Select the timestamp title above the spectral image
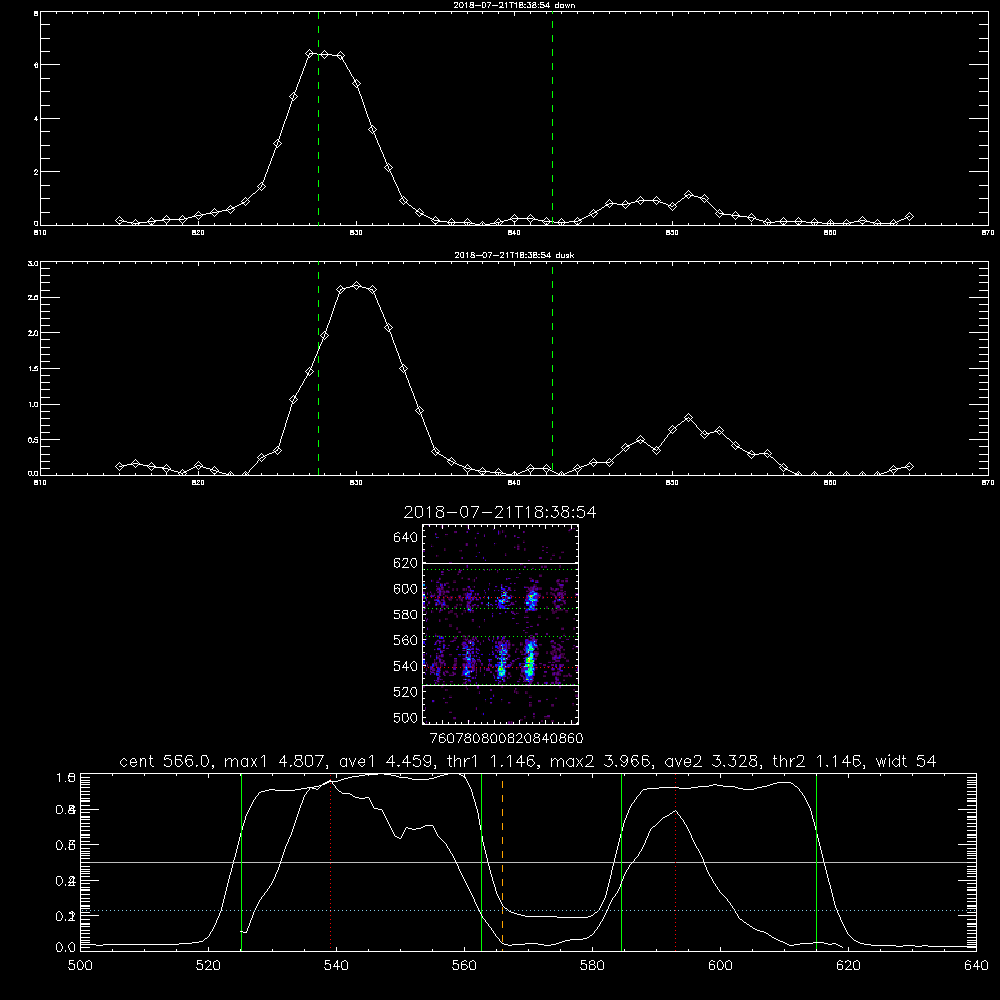 click(x=500, y=512)
